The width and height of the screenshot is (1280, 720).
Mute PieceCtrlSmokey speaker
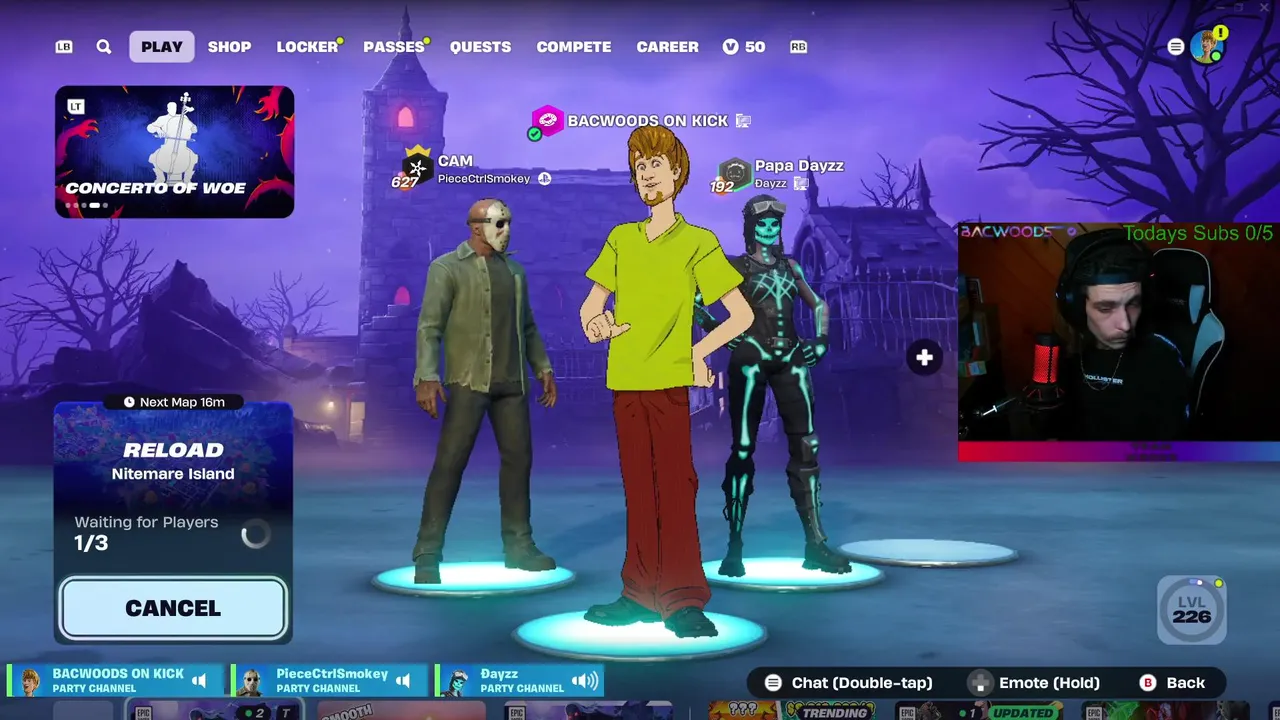click(403, 681)
